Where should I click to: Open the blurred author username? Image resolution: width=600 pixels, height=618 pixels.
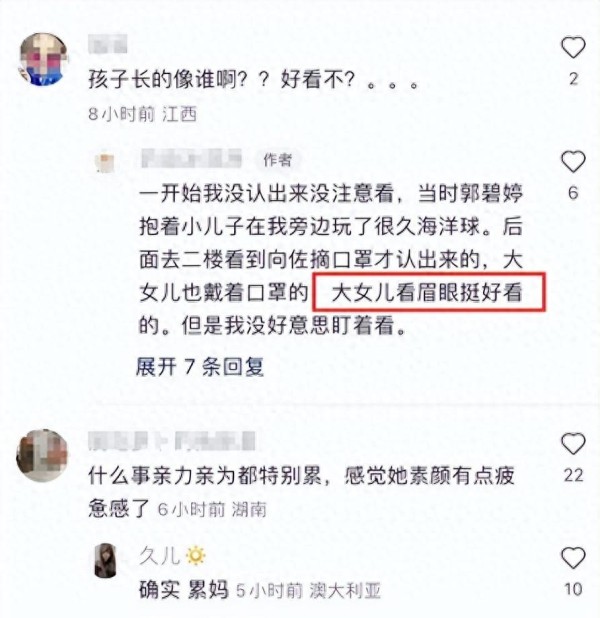(x=192, y=158)
